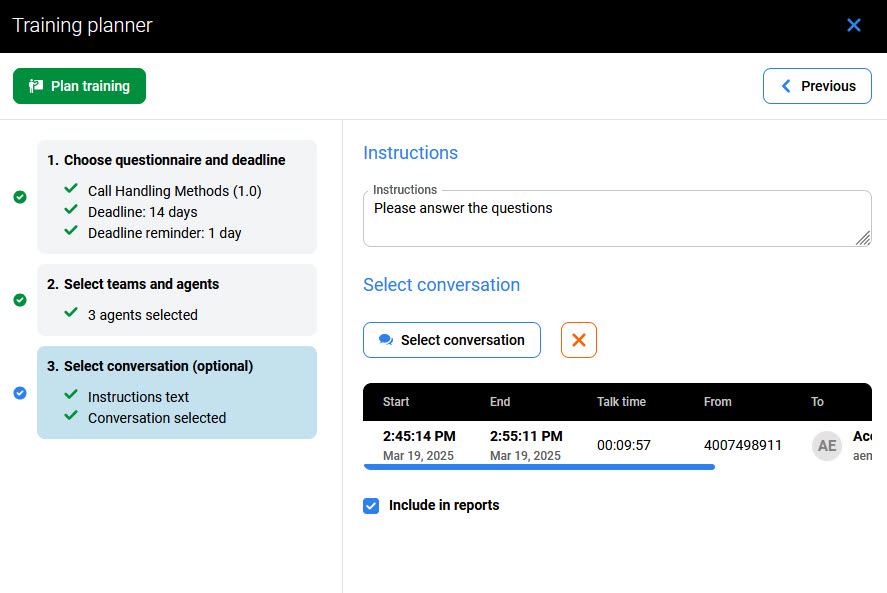Sort by the Start column header
887x593 pixels.
(396, 402)
